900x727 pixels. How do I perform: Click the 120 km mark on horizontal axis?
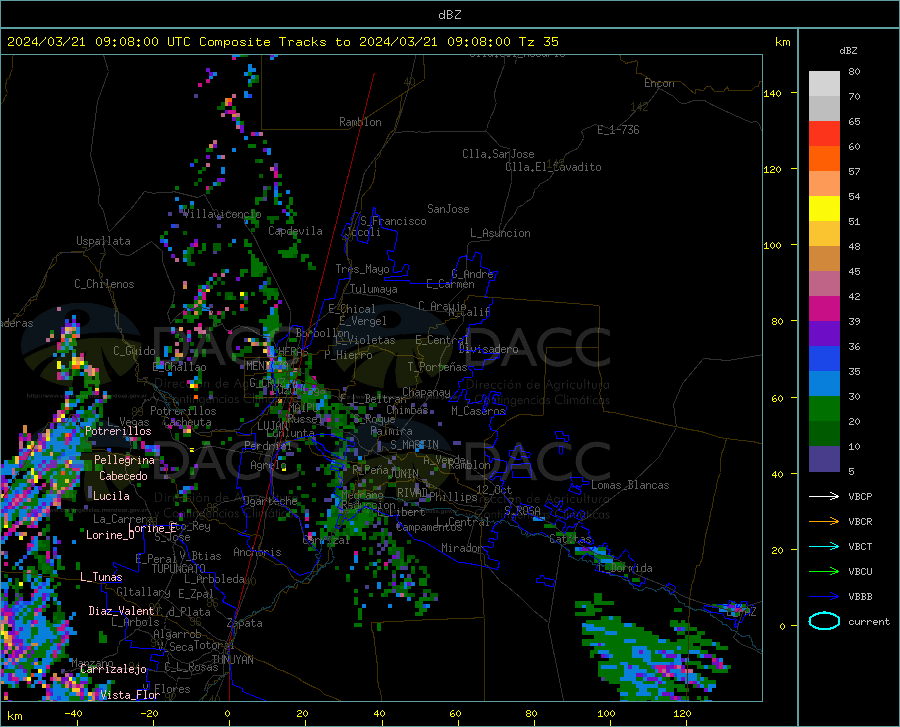point(682,714)
